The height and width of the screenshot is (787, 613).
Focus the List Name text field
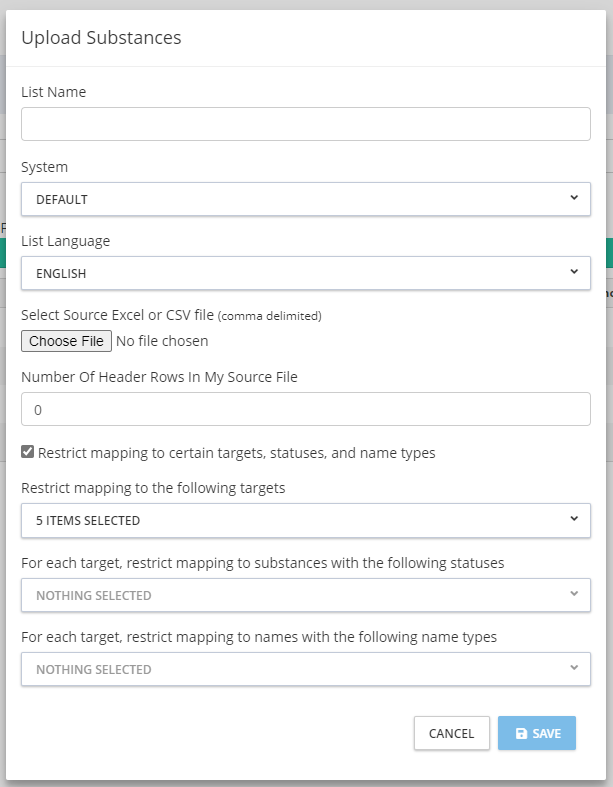305,124
